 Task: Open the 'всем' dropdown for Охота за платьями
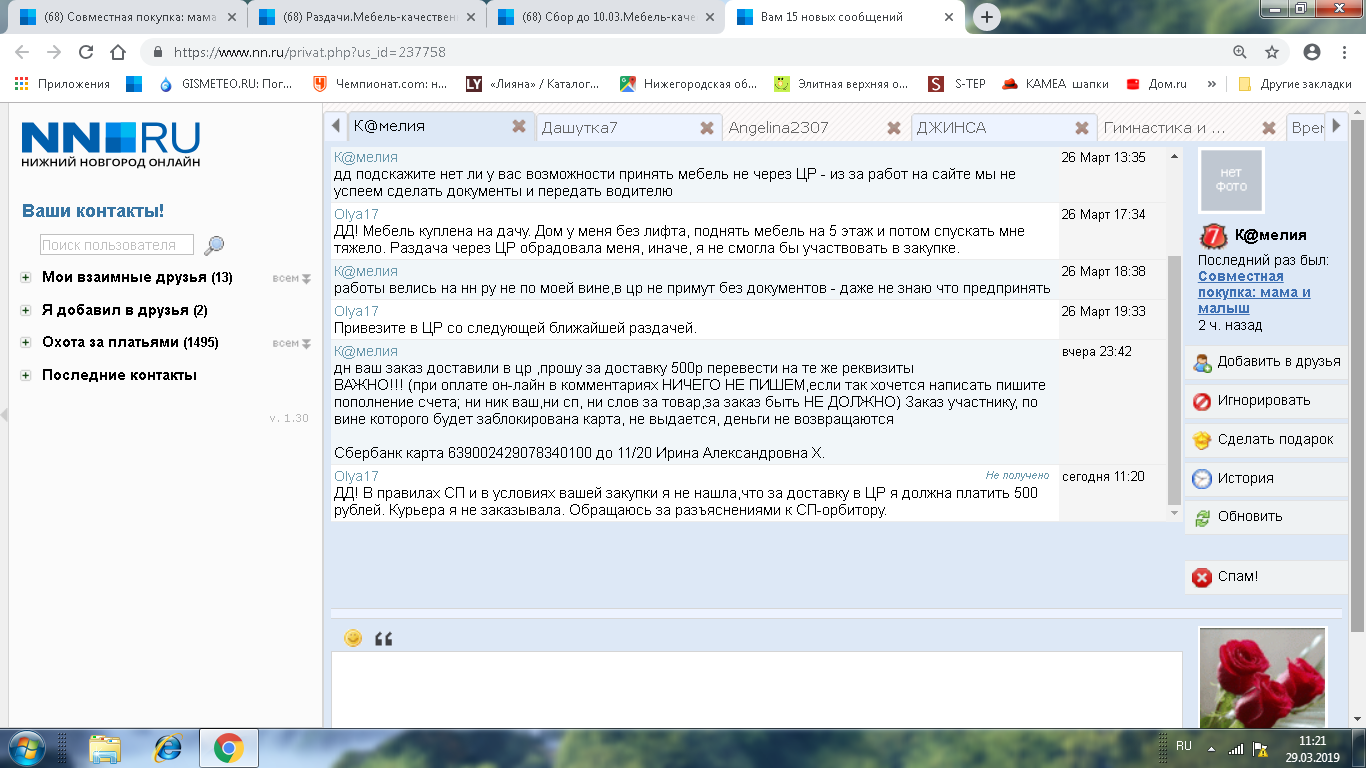[x=292, y=343]
